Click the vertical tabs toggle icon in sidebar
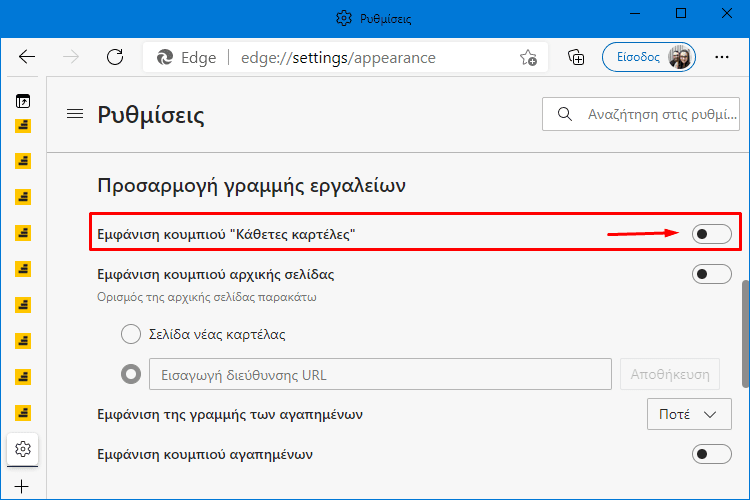The width and height of the screenshot is (750, 500). [x=23, y=101]
